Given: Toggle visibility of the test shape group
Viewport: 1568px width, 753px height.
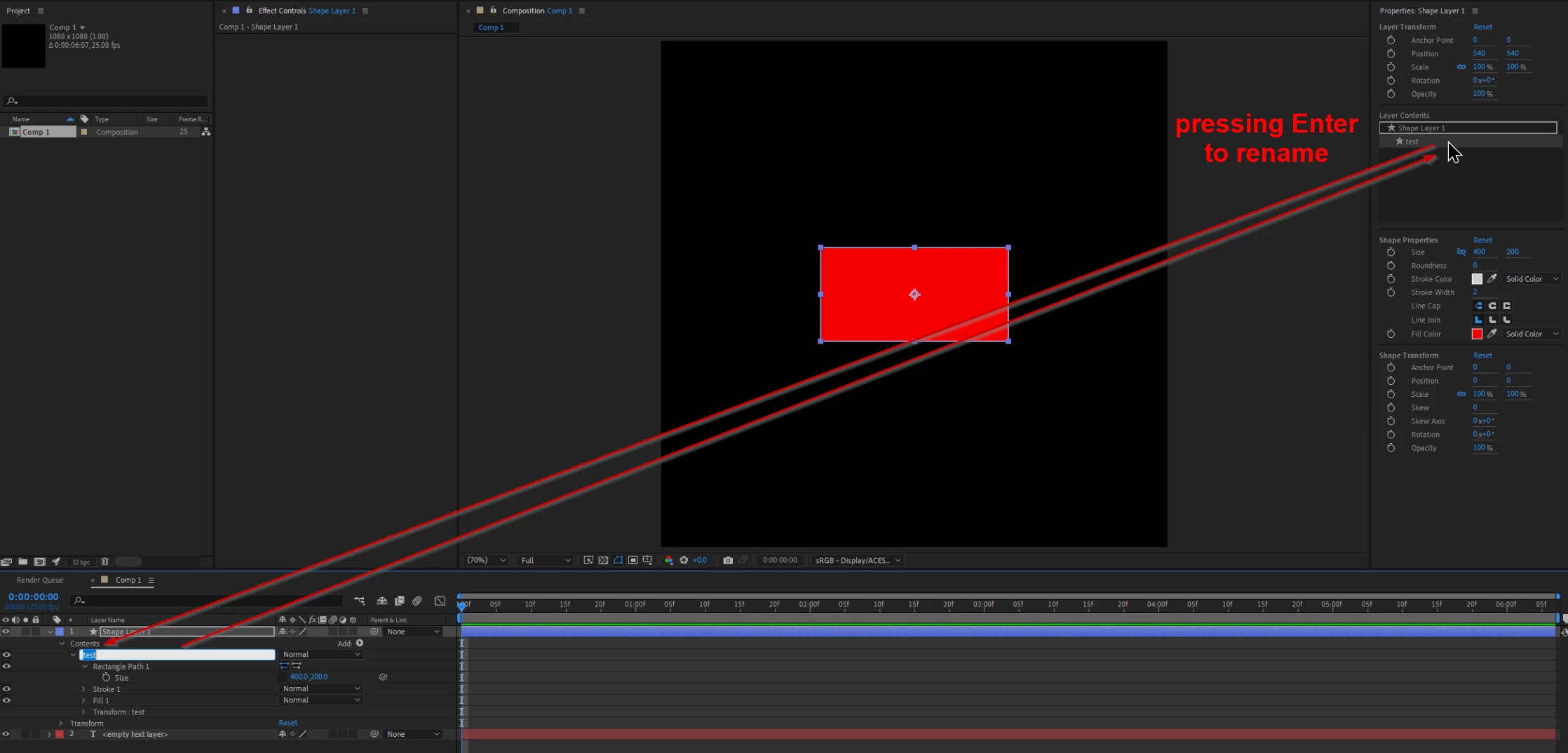Looking at the screenshot, I should click(6, 655).
